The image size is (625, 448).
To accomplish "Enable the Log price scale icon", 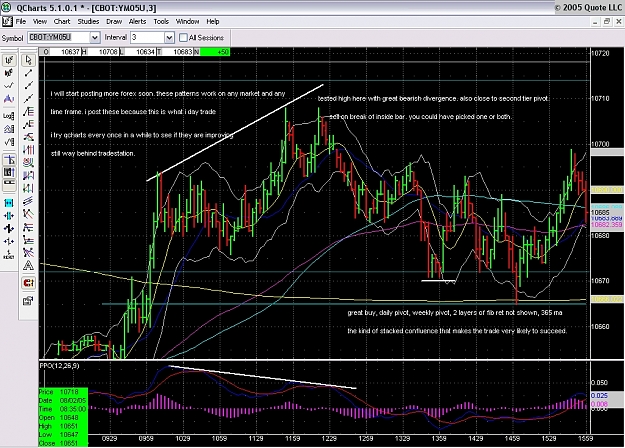I will coord(9,116).
